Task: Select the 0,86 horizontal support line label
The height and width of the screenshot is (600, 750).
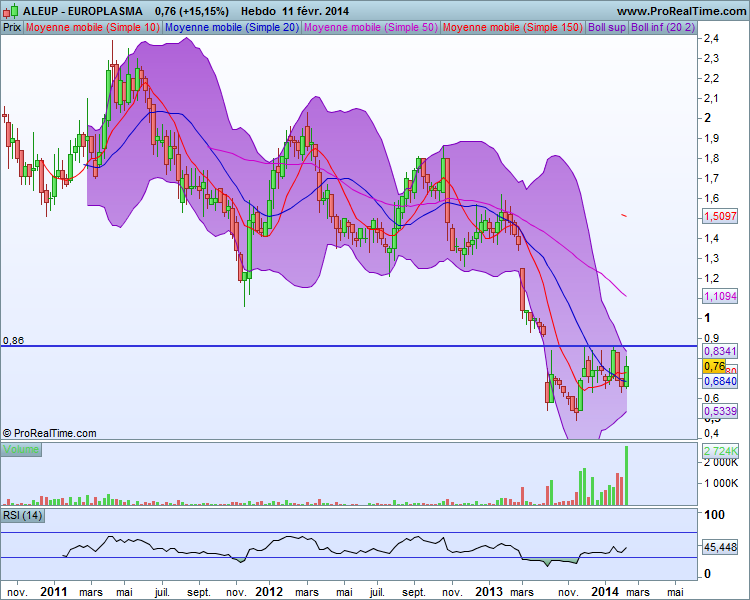Action: click(13, 341)
